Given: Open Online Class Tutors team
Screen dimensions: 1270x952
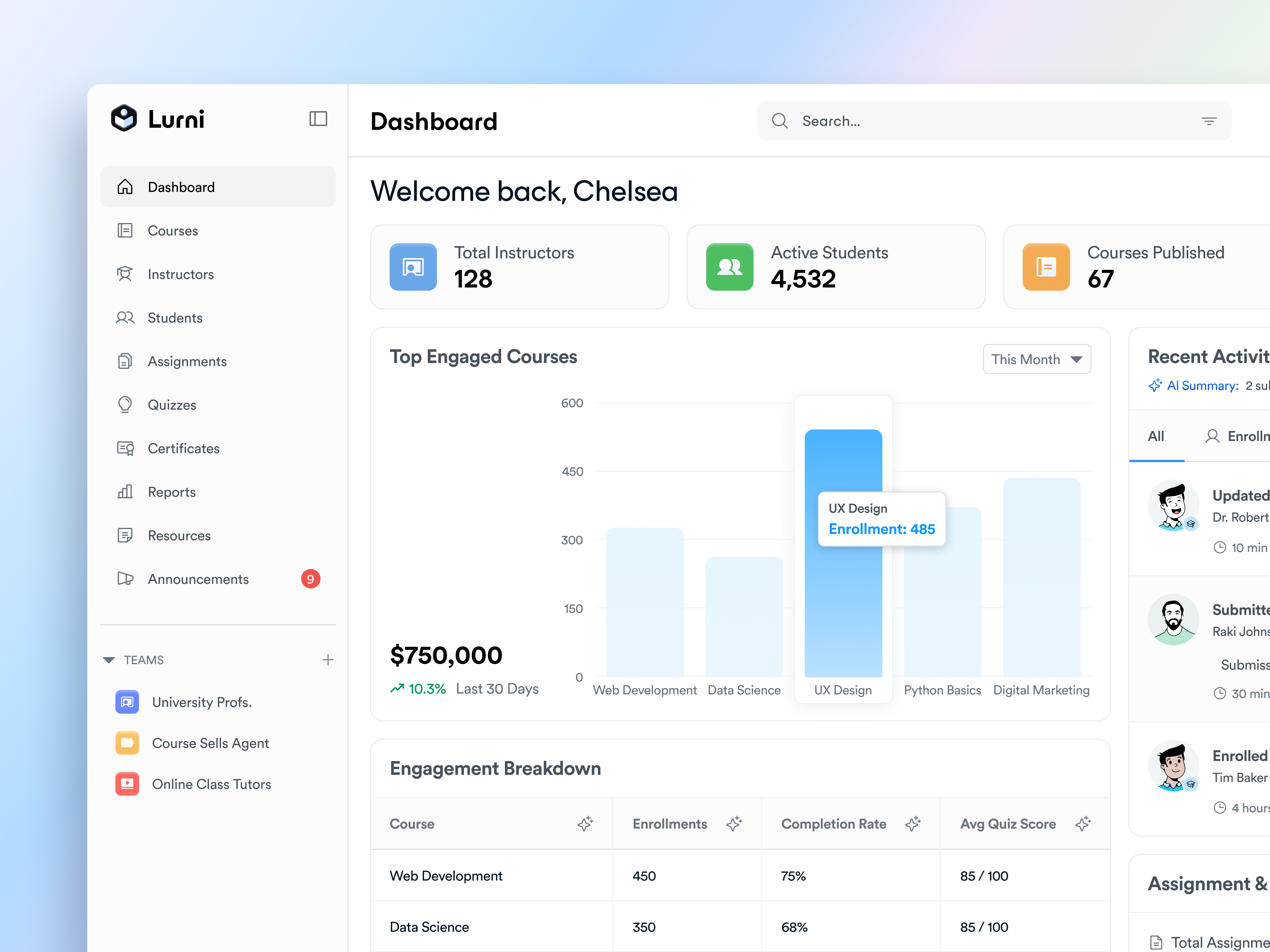Looking at the screenshot, I should pos(217,784).
